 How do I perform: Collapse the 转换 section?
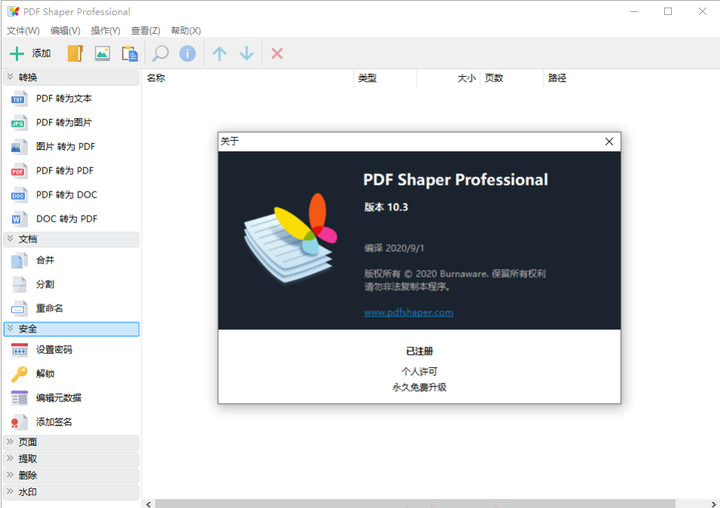click(71, 78)
